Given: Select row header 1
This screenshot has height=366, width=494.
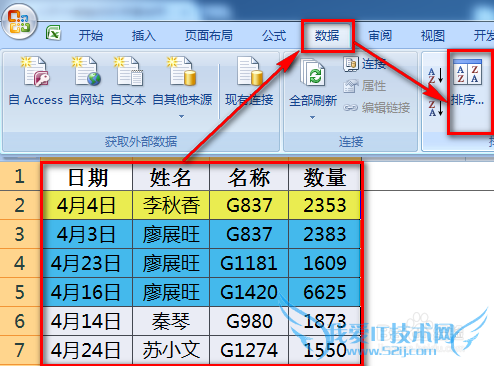Looking at the screenshot, I should coord(20,176).
